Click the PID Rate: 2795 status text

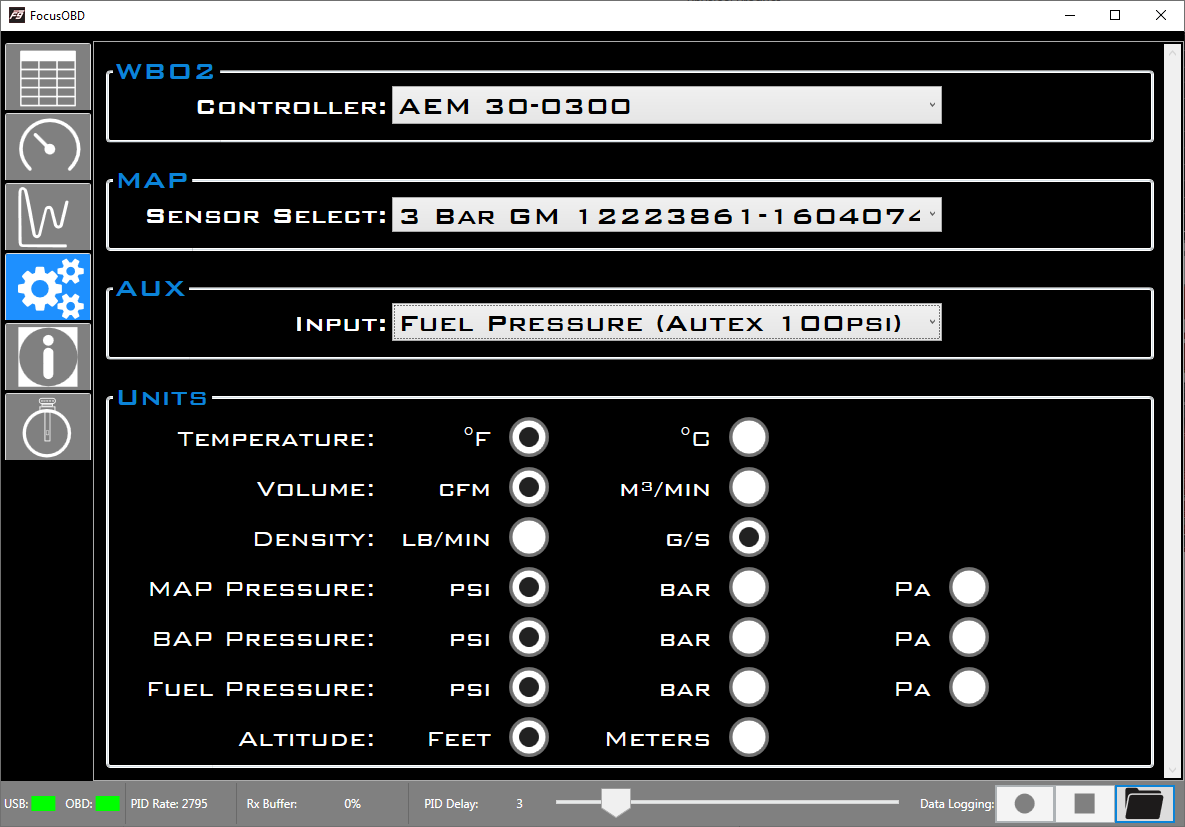(169, 804)
